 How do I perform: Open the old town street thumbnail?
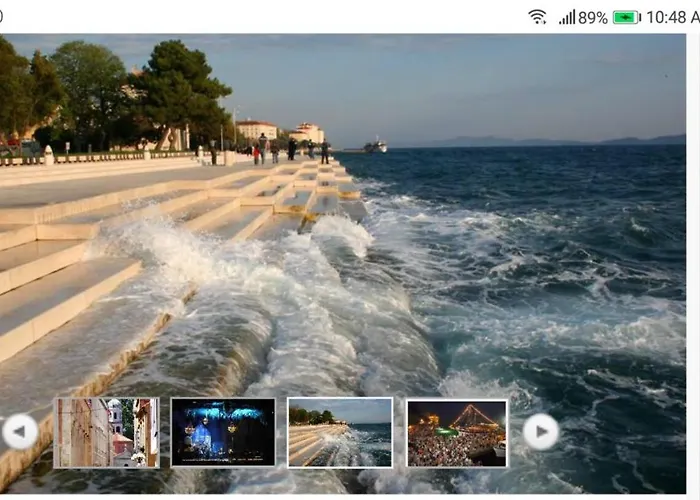coord(106,433)
